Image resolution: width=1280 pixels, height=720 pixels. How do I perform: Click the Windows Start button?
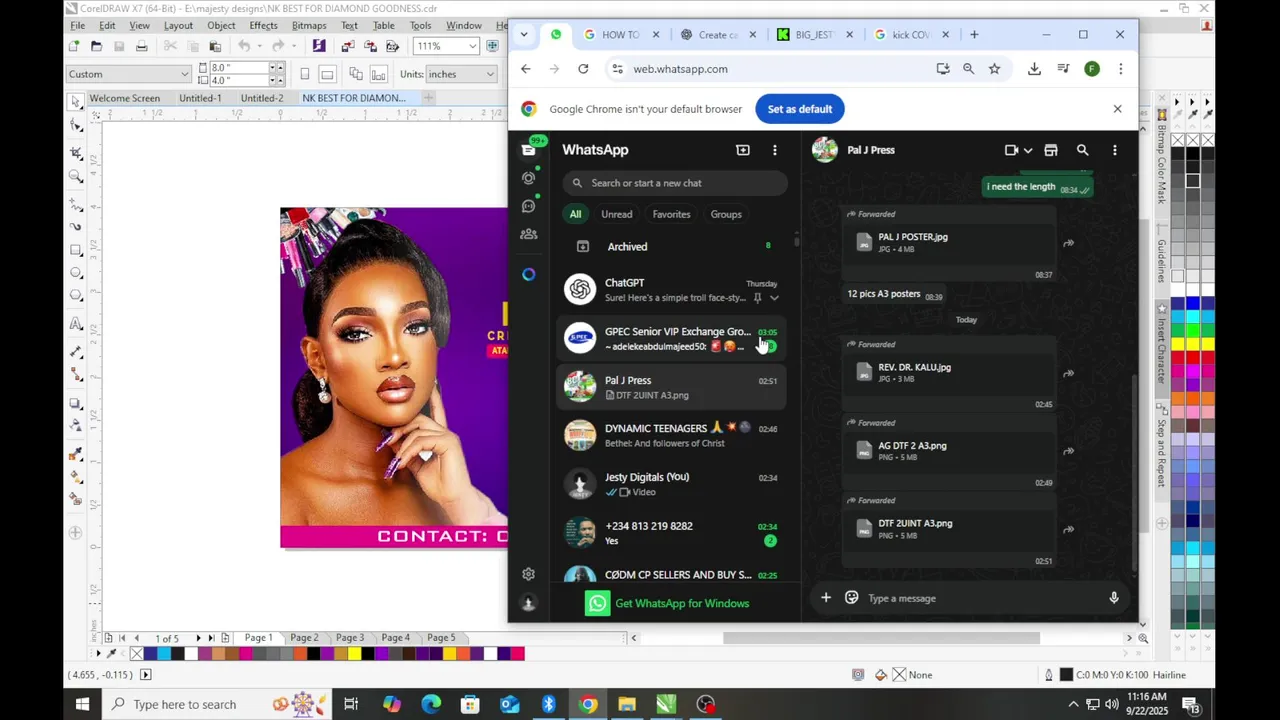click(83, 704)
